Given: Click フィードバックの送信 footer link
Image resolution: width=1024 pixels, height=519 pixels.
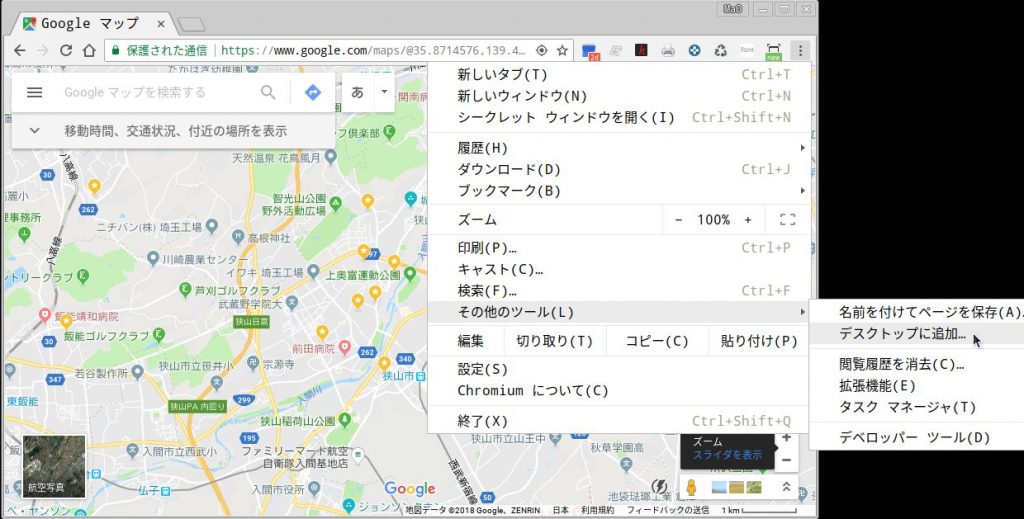Looking at the screenshot, I should point(667,510).
